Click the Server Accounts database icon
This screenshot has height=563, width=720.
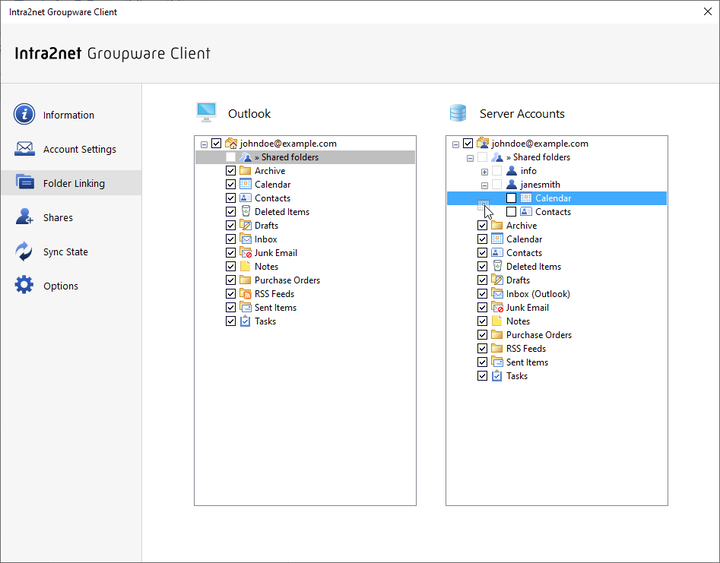pos(458,113)
